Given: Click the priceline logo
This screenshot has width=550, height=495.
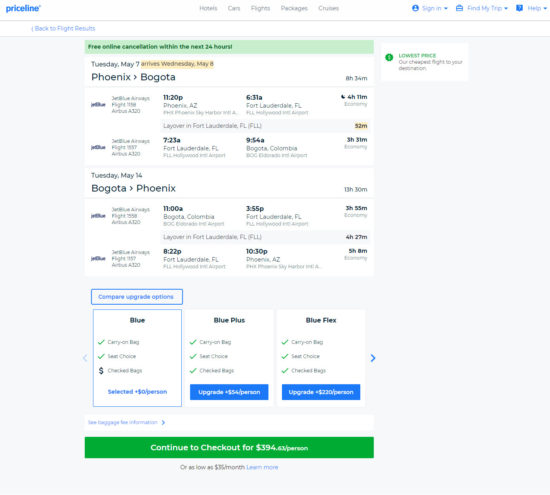Looking at the screenshot, I should click(23, 8).
